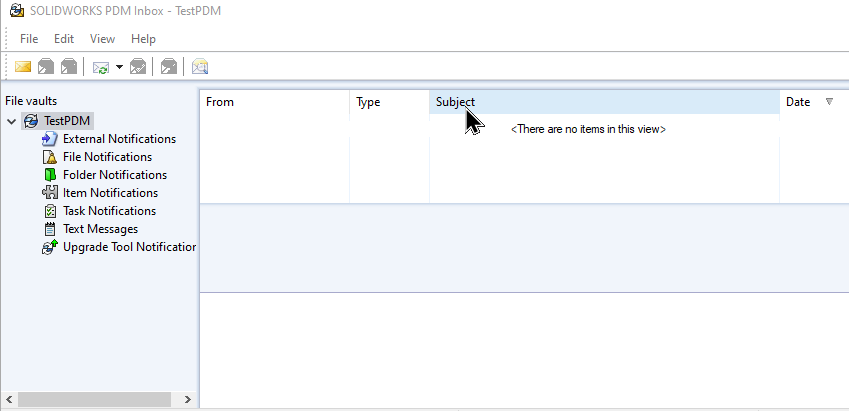Open the dropdown arrow beside the refresh envelope
The width and height of the screenshot is (849, 411).
(119, 67)
